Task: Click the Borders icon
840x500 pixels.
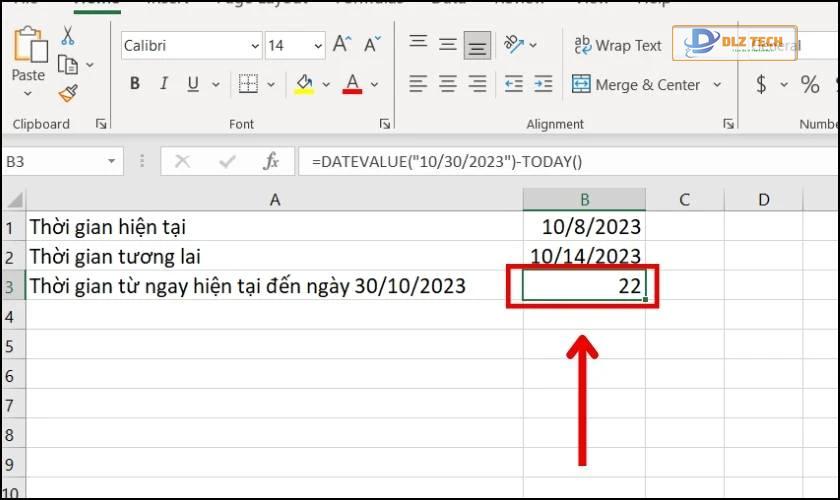Action: 248,84
